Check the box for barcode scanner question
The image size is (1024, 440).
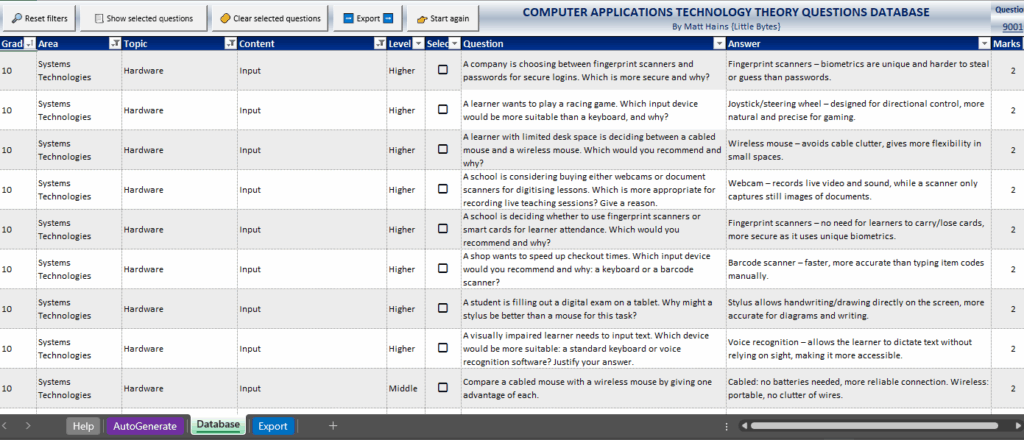(x=443, y=269)
